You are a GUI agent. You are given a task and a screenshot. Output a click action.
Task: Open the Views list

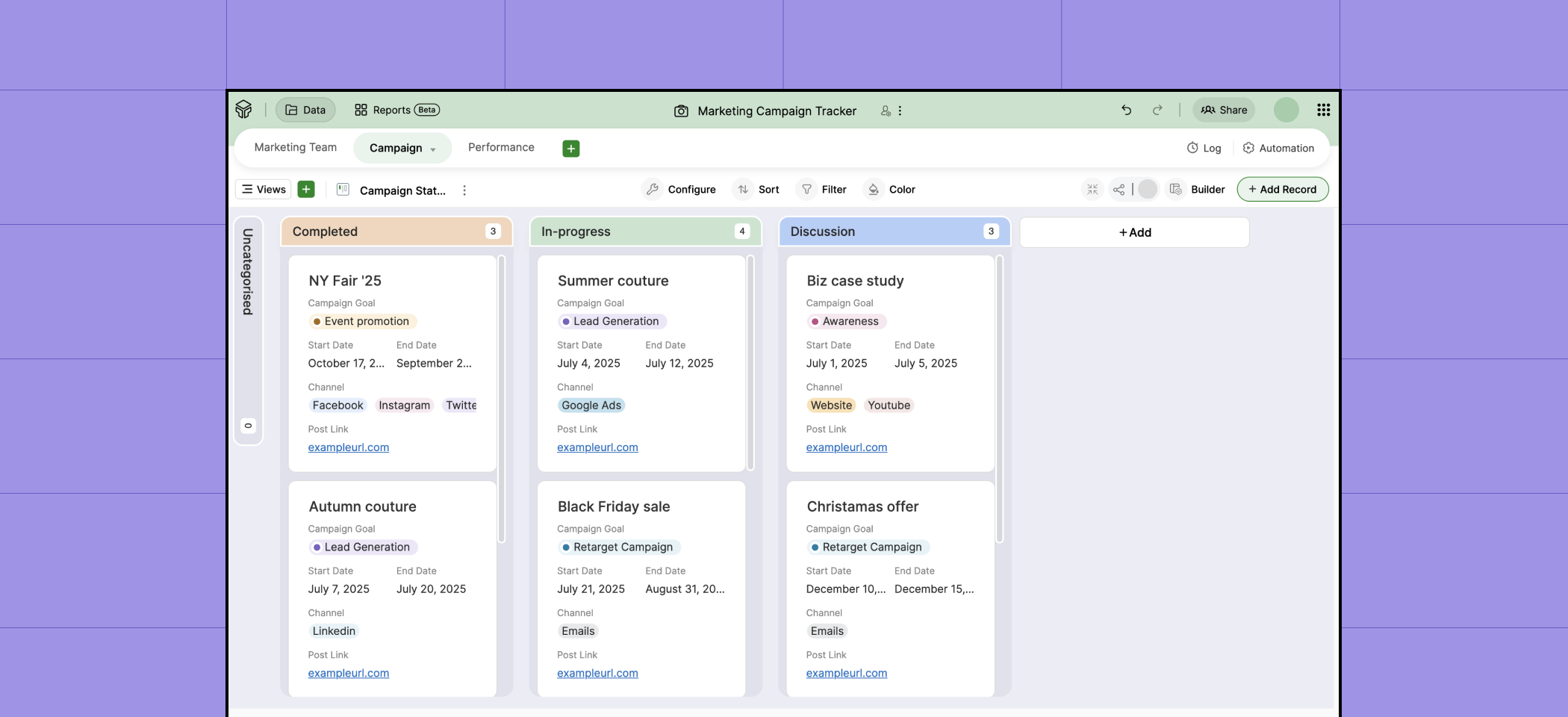click(264, 189)
